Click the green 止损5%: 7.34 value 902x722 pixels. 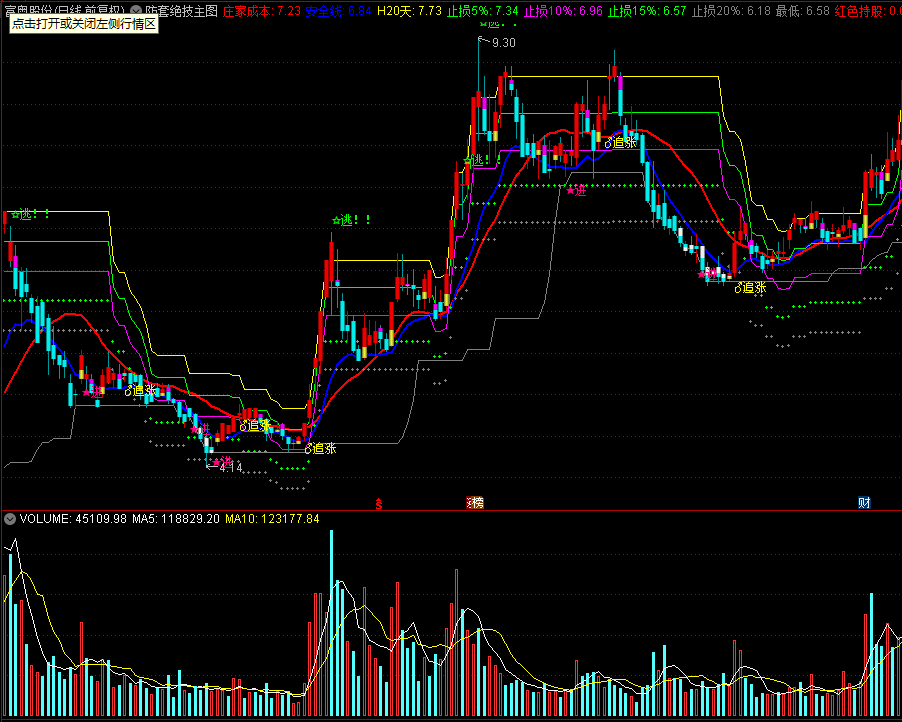click(x=483, y=10)
